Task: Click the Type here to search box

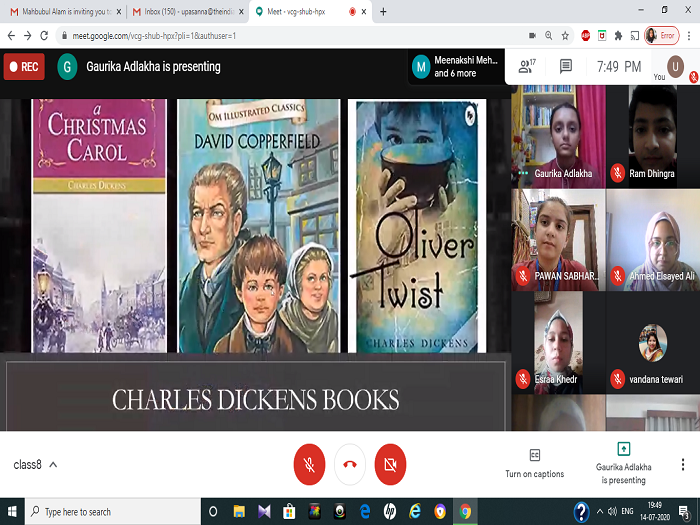Action: (x=112, y=512)
